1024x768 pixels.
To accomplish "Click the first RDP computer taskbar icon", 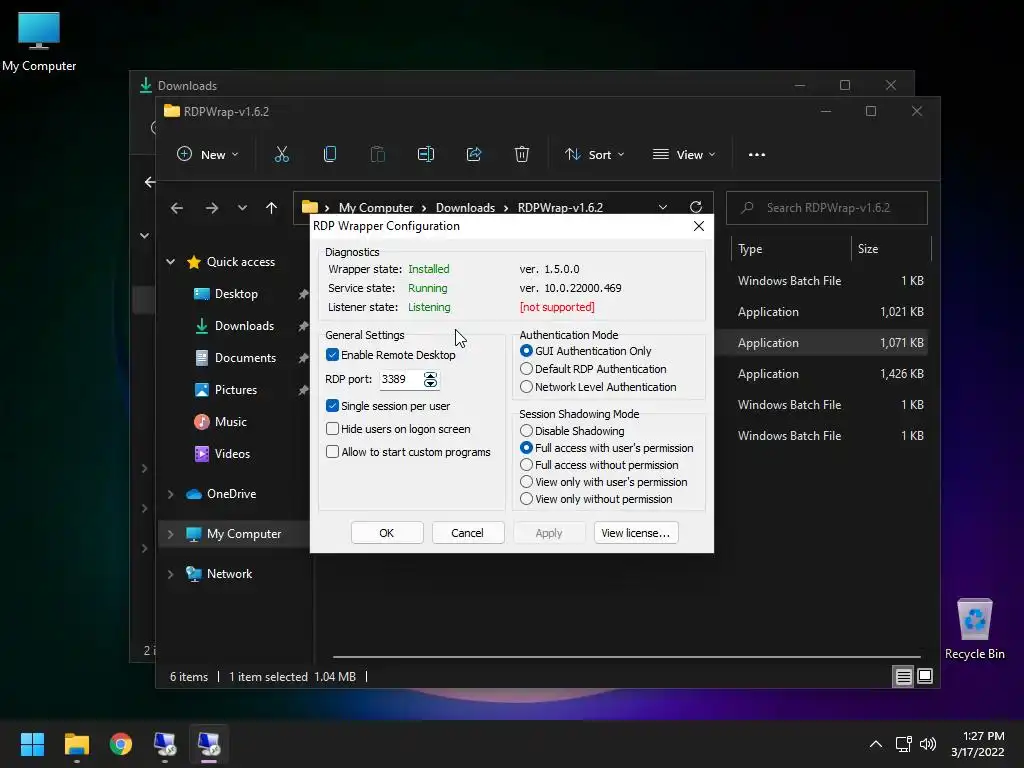I will tap(165, 744).
